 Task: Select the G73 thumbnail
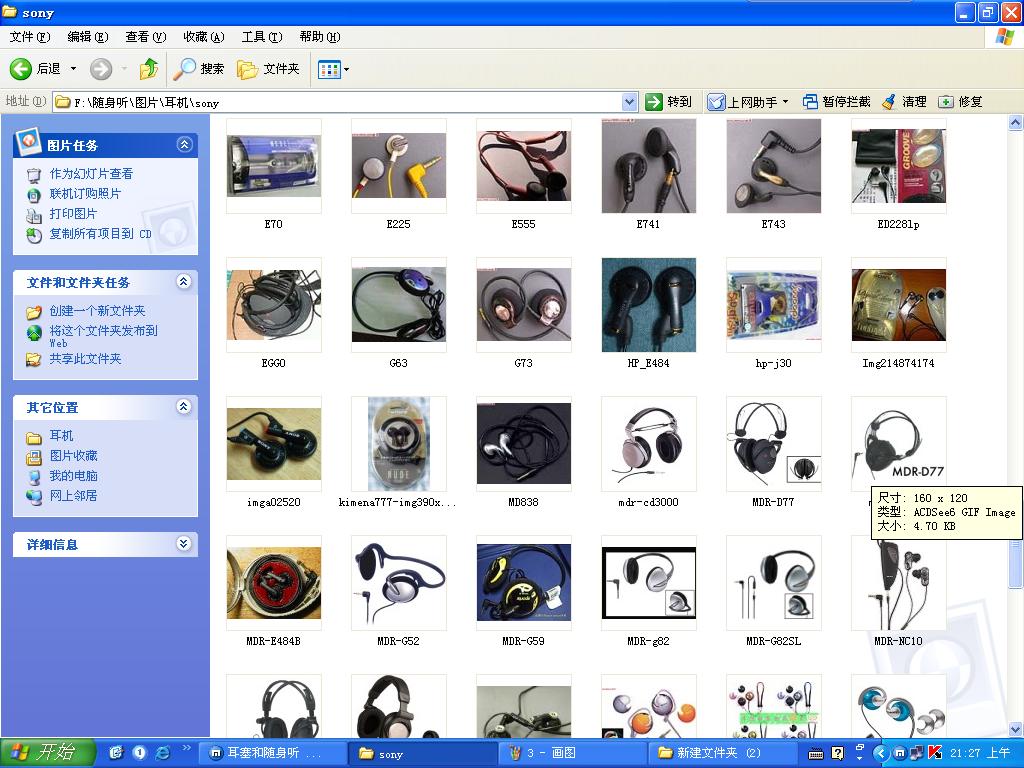[x=524, y=305]
